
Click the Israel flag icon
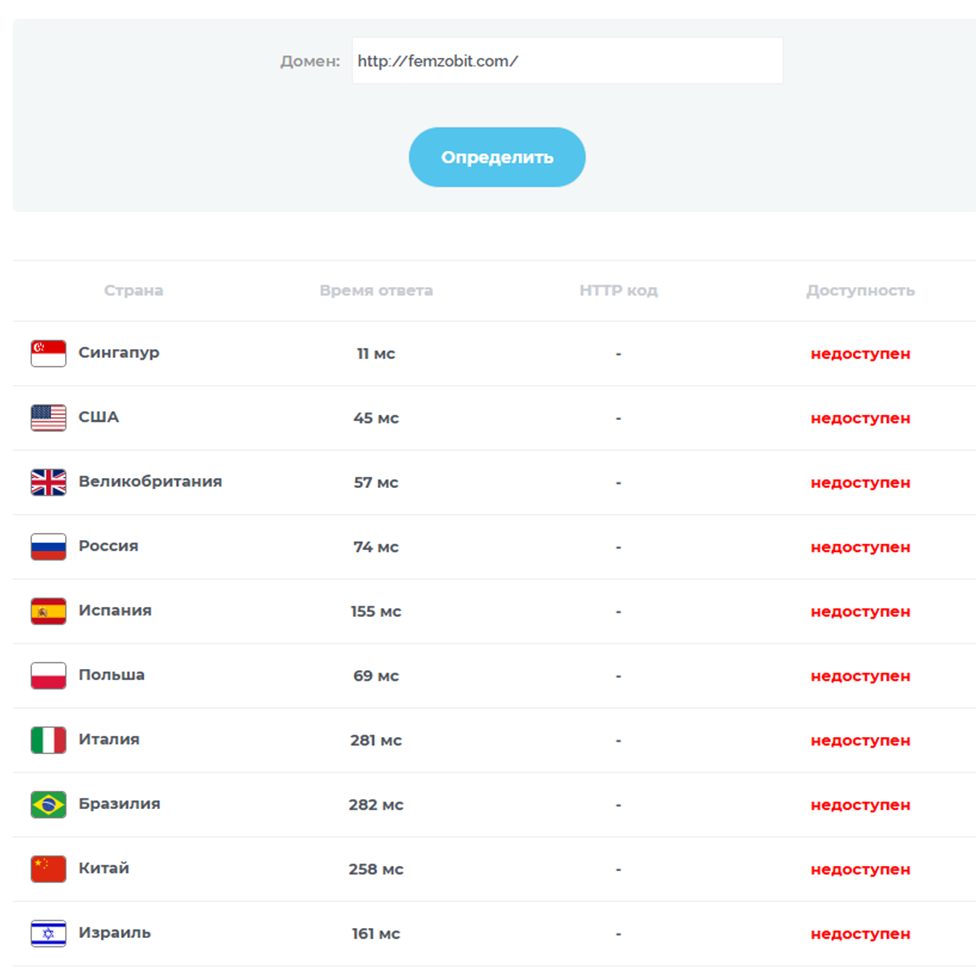pyautogui.click(x=48, y=933)
